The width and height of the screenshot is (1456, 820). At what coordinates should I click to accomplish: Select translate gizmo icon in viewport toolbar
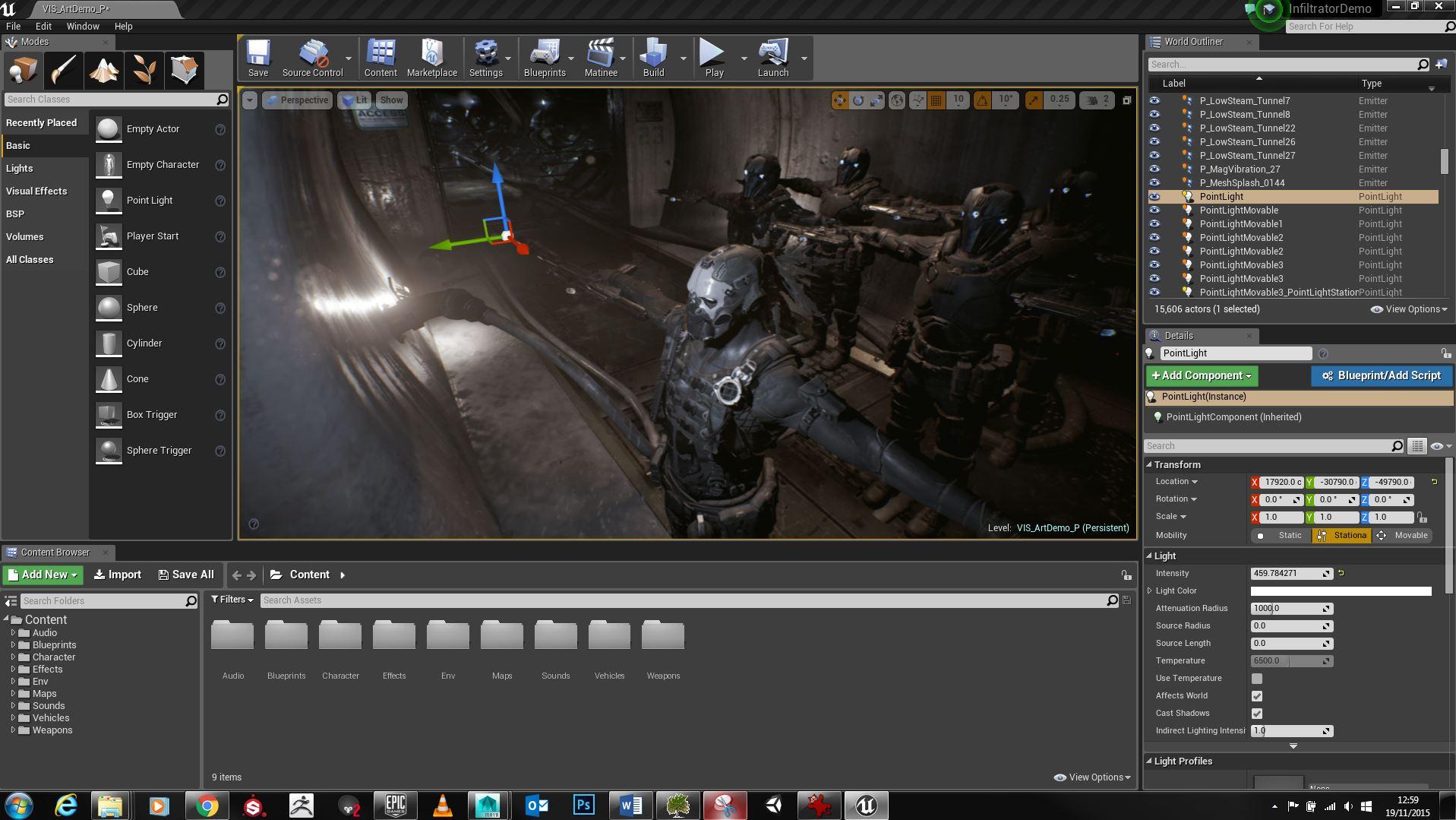click(839, 100)
